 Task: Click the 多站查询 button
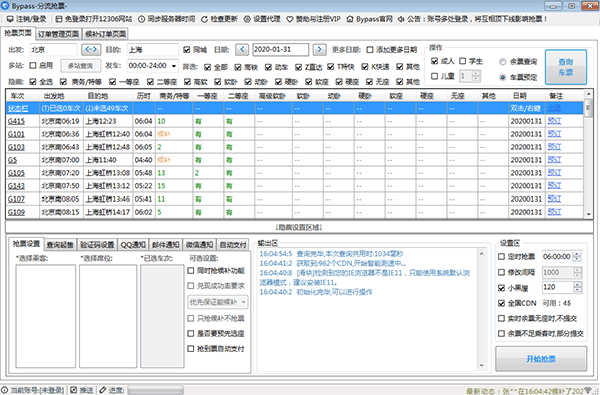[x=80, y=66]
